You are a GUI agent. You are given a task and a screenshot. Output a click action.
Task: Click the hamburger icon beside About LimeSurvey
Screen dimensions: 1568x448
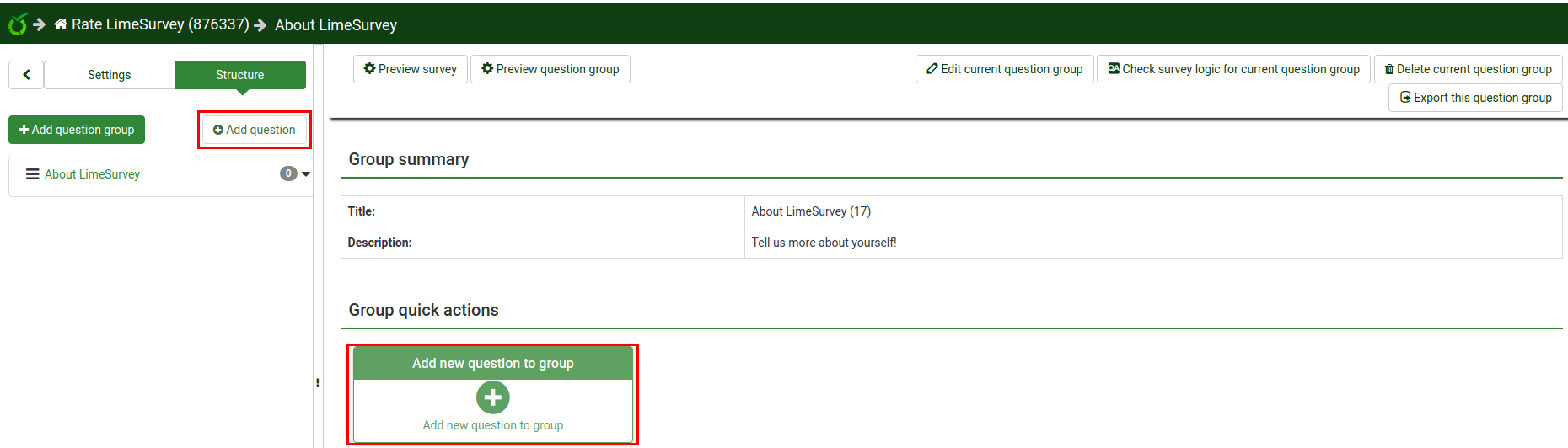click(33, 174)
